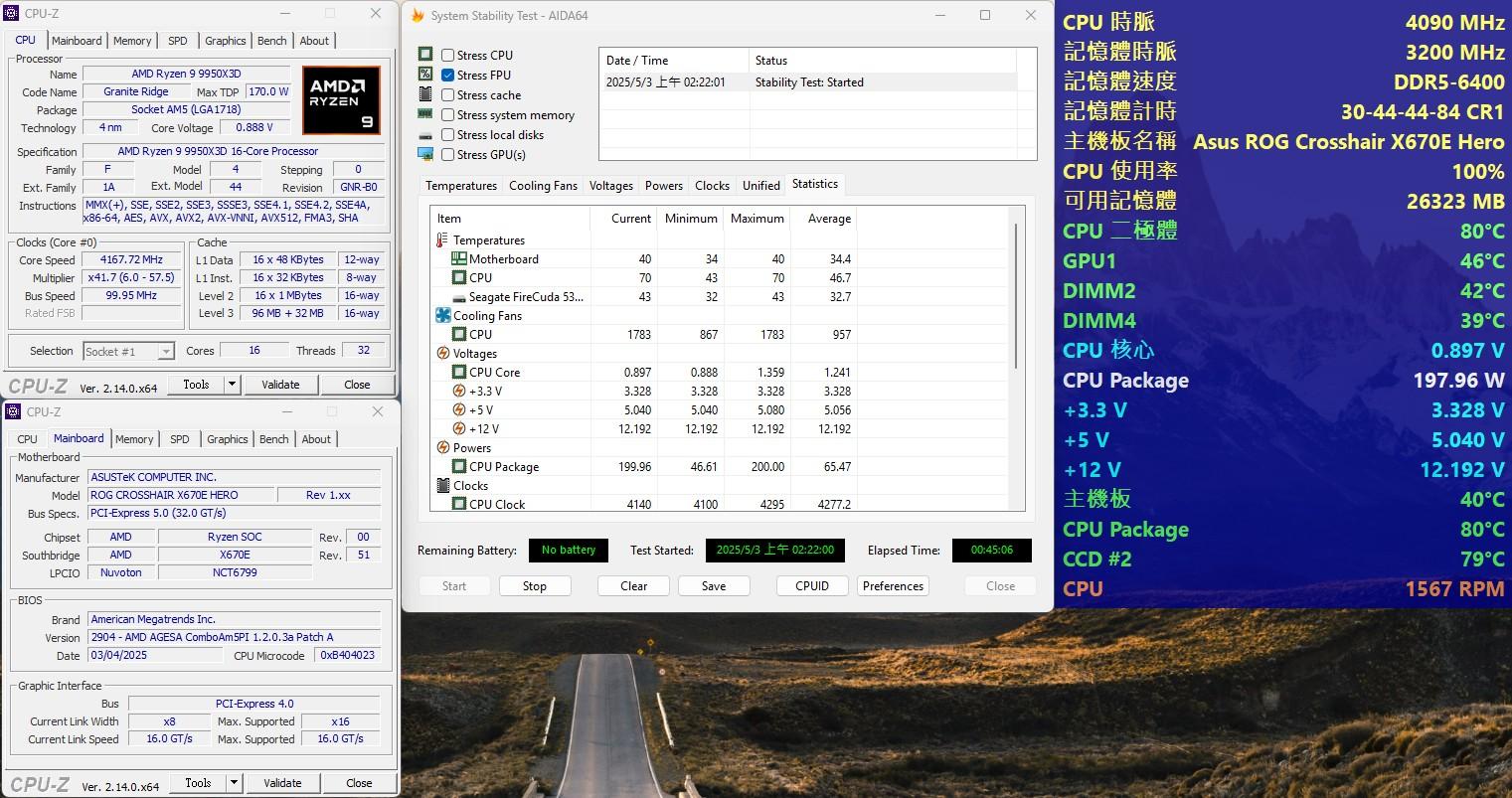
Task: Open Memory tab in top CPU-Z window
Action: coord(132,41)
